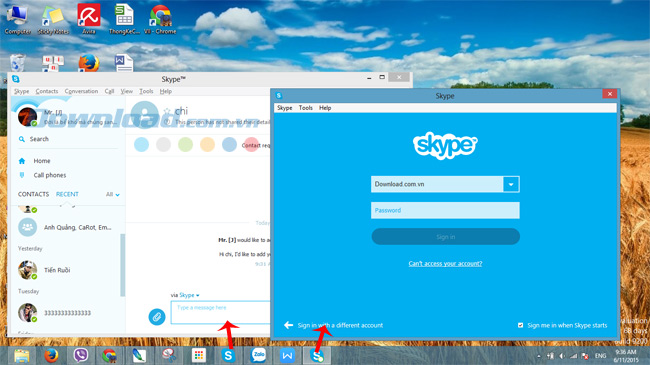Show hidden tray icons arrow
The height and width of the screenshot is (365, 650).
pyautogui.click(x=538, y=356)
